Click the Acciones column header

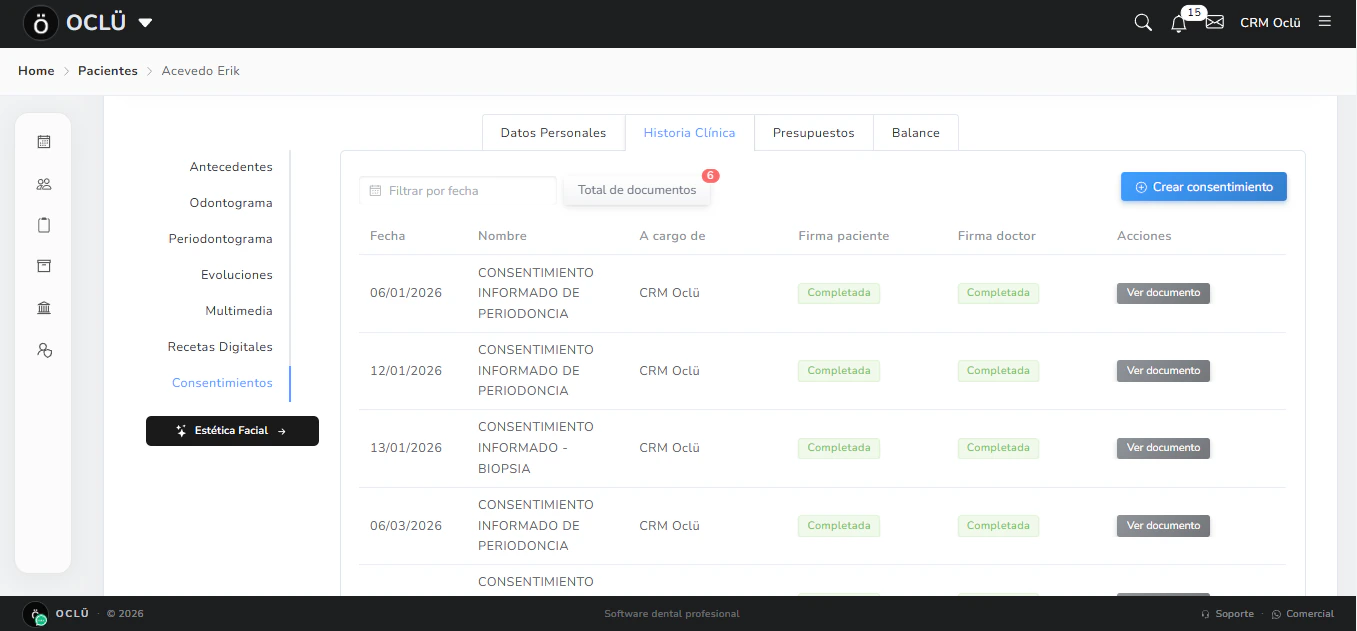[1144, 236]
